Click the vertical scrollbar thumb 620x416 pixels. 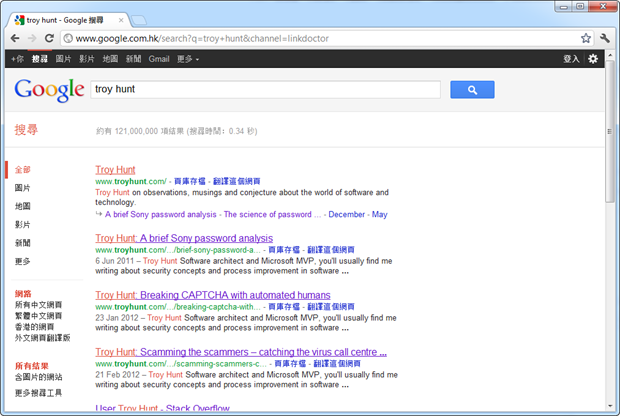click(609, 132)
